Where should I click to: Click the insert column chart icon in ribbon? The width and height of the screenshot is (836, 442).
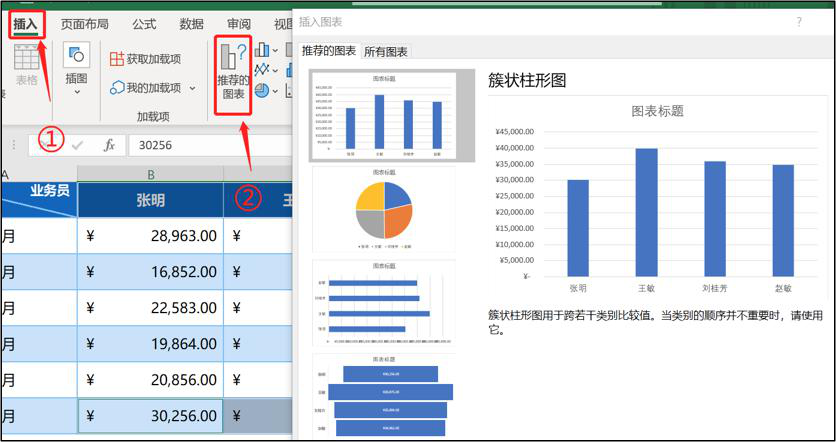262,51
